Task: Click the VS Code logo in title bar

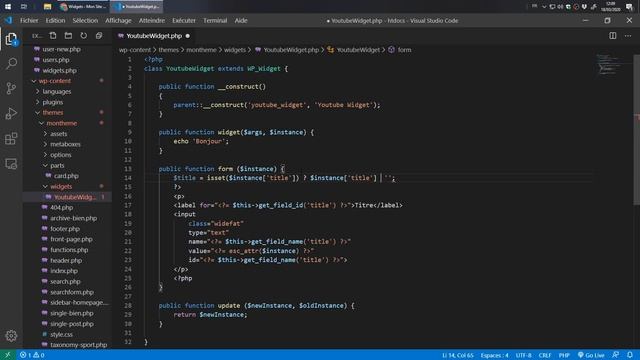Action: [x=8, y=20]
